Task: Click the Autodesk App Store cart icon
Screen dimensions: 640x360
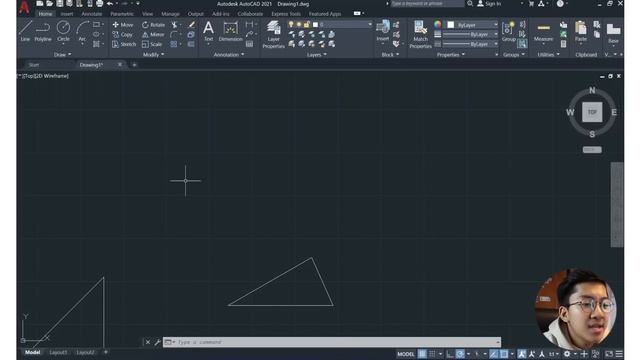Action: tap(531, 4)
